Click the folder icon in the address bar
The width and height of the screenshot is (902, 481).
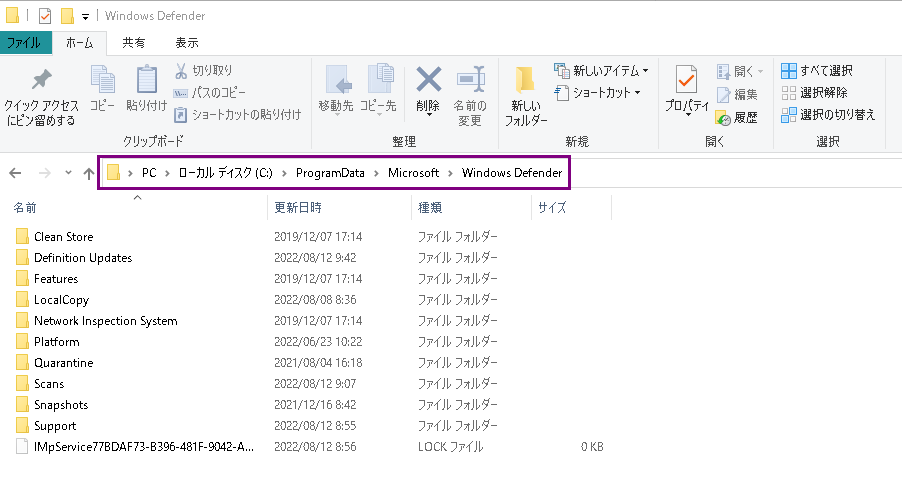click(113, 173)
